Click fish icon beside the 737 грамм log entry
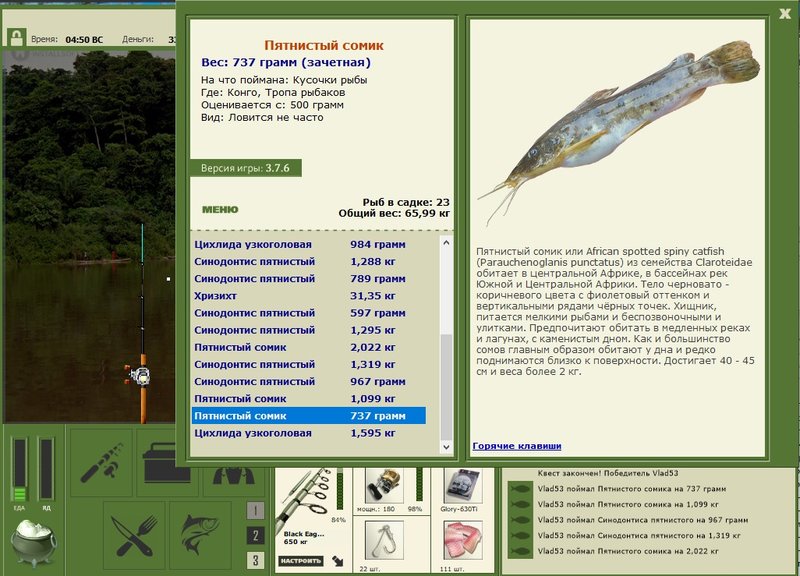Viewport: 800px width, 576px height. 520,489
